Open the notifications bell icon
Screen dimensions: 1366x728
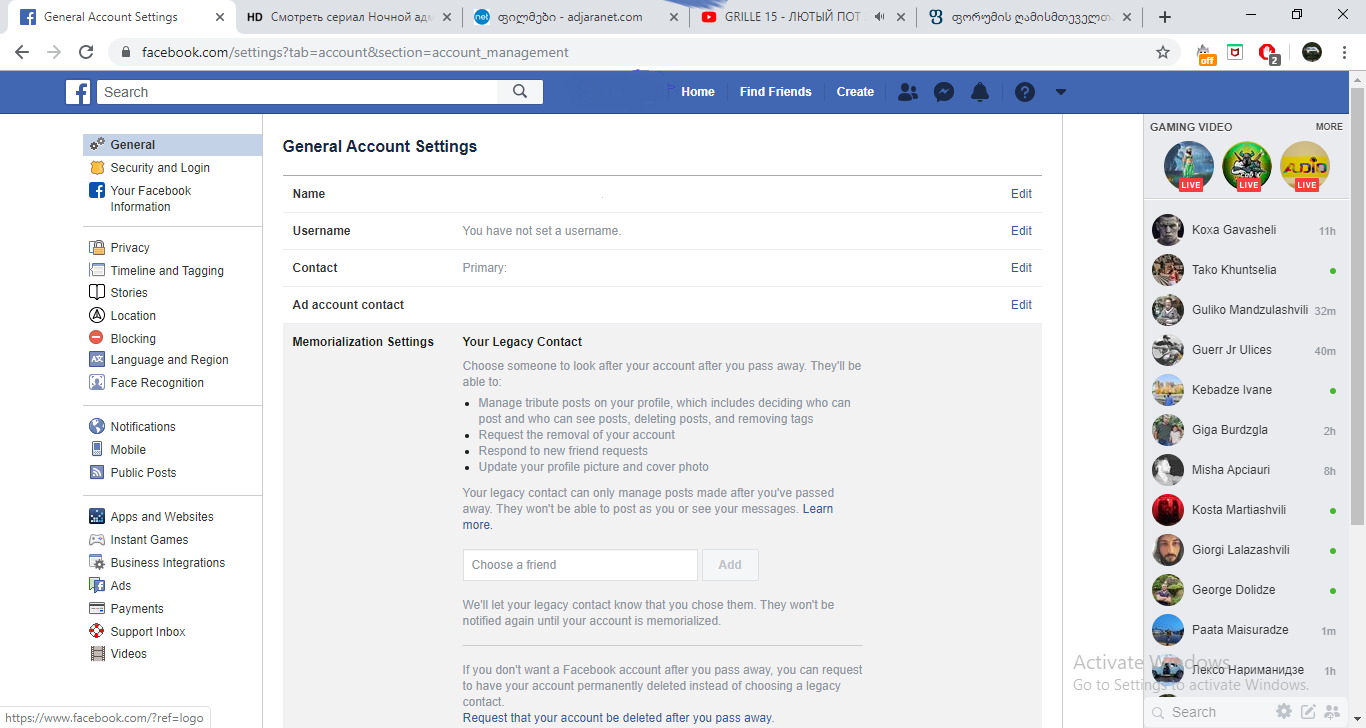[980, 92]
